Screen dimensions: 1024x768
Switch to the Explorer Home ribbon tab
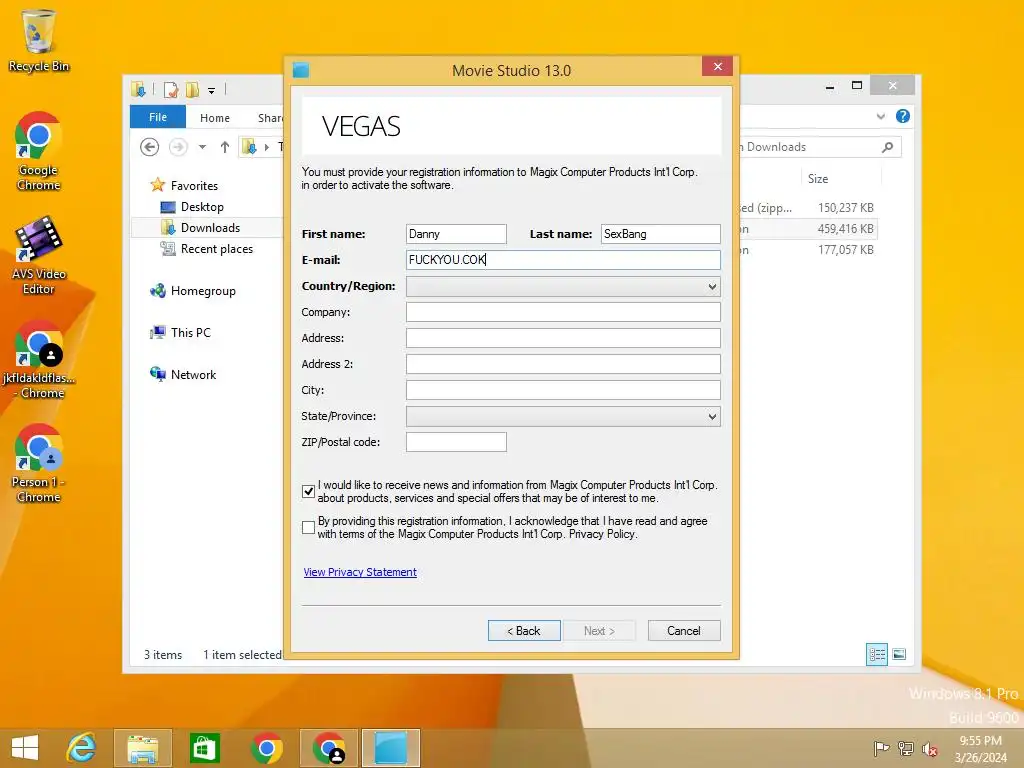215,118
